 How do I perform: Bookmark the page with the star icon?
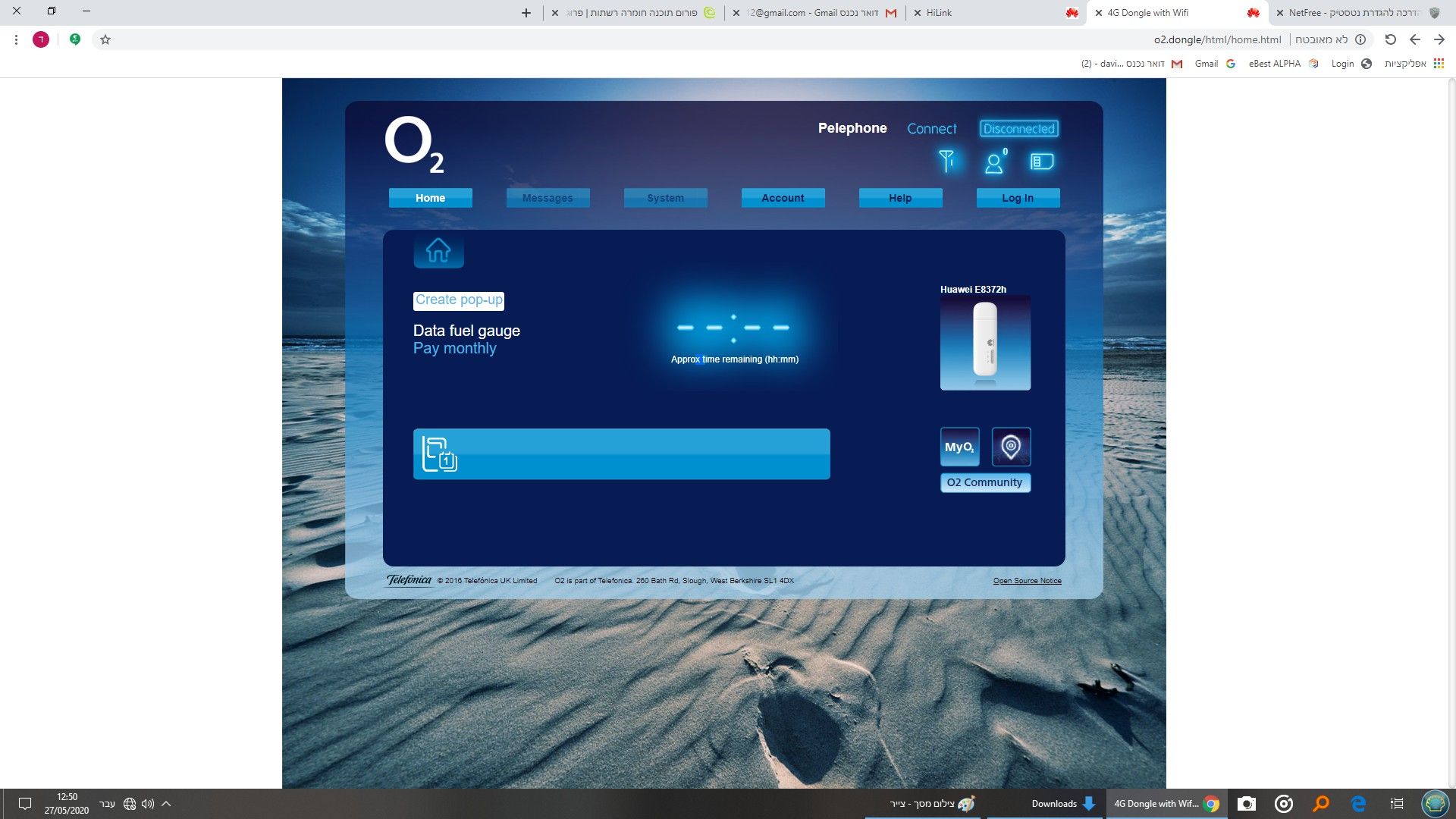(x=105, y=39)
